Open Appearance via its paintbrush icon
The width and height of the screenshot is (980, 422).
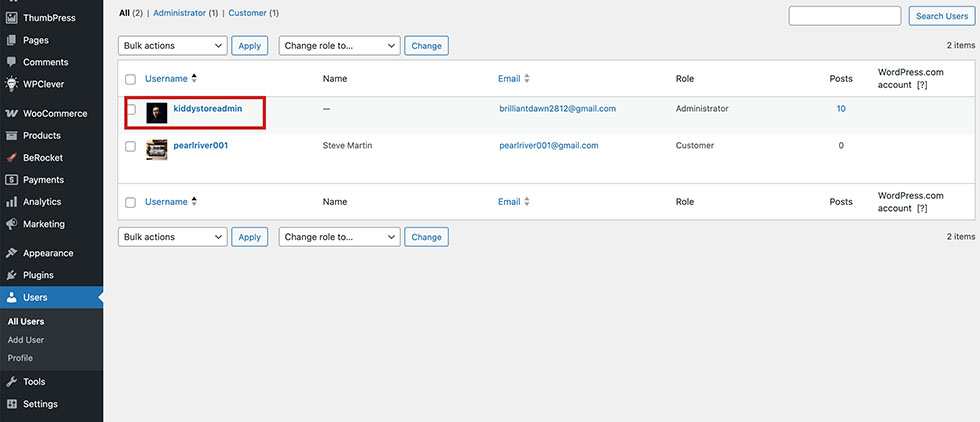coord(12,254)
